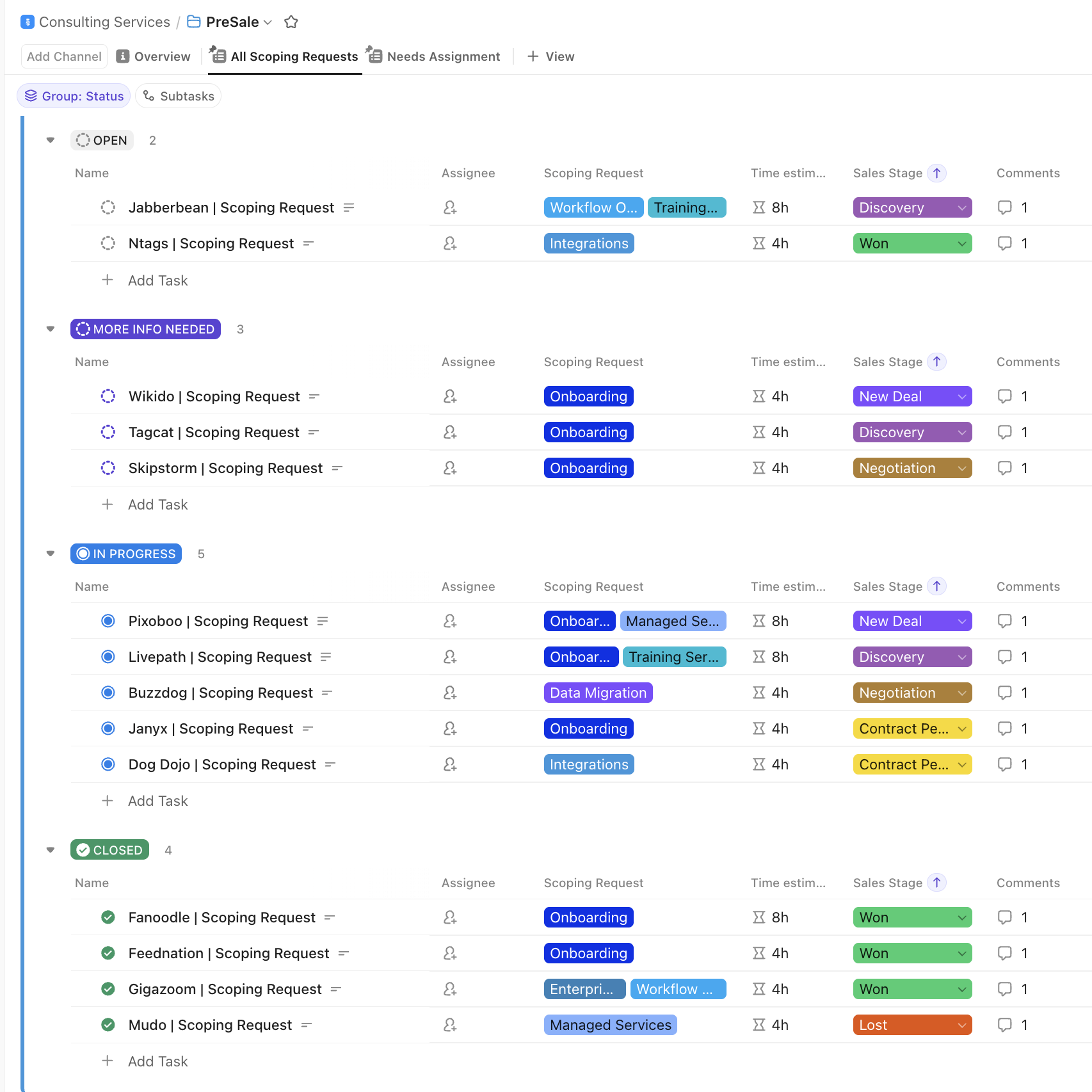Screen dimensions: 1092x1092
Task: Open Gigazoom | Scoping Request task
Action: pyautogui.click(x=225, y=989)
